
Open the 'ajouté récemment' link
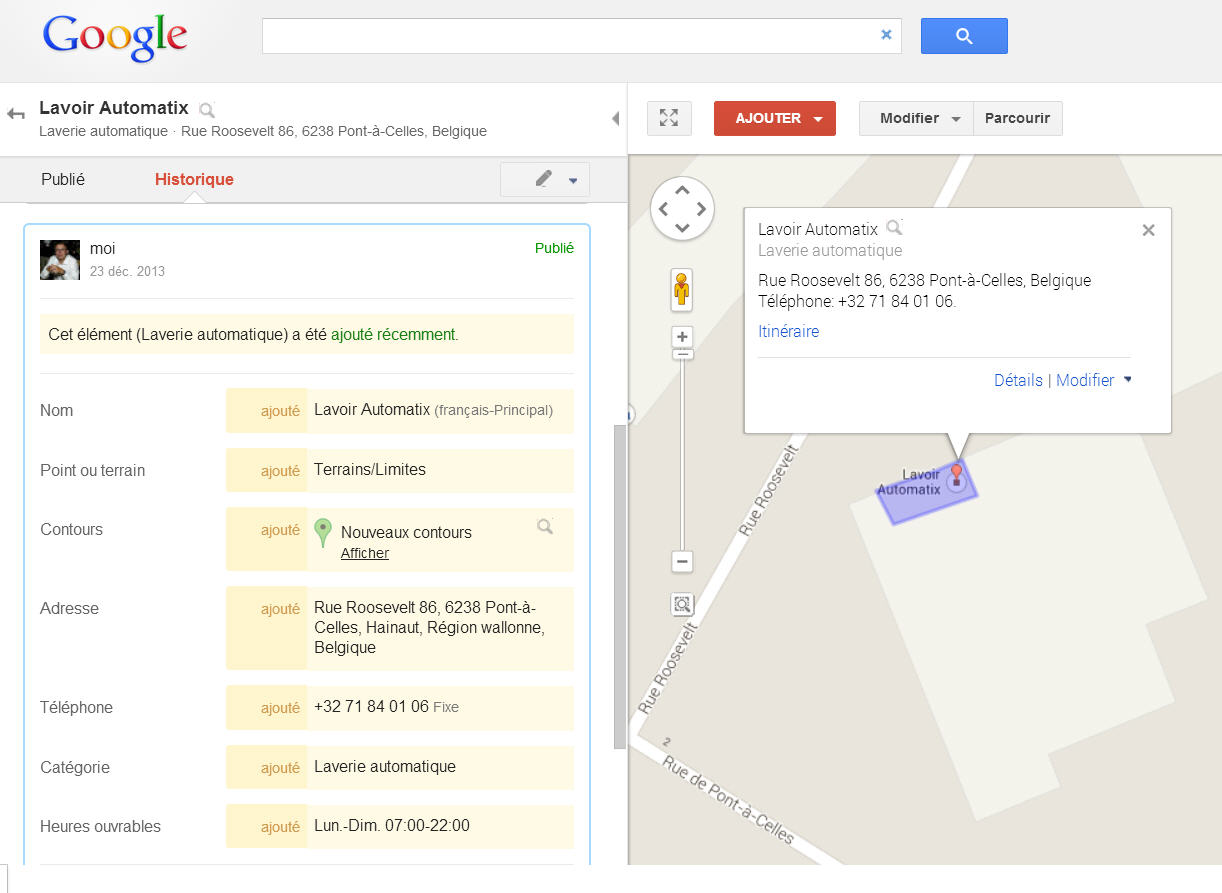click(393, 335)
